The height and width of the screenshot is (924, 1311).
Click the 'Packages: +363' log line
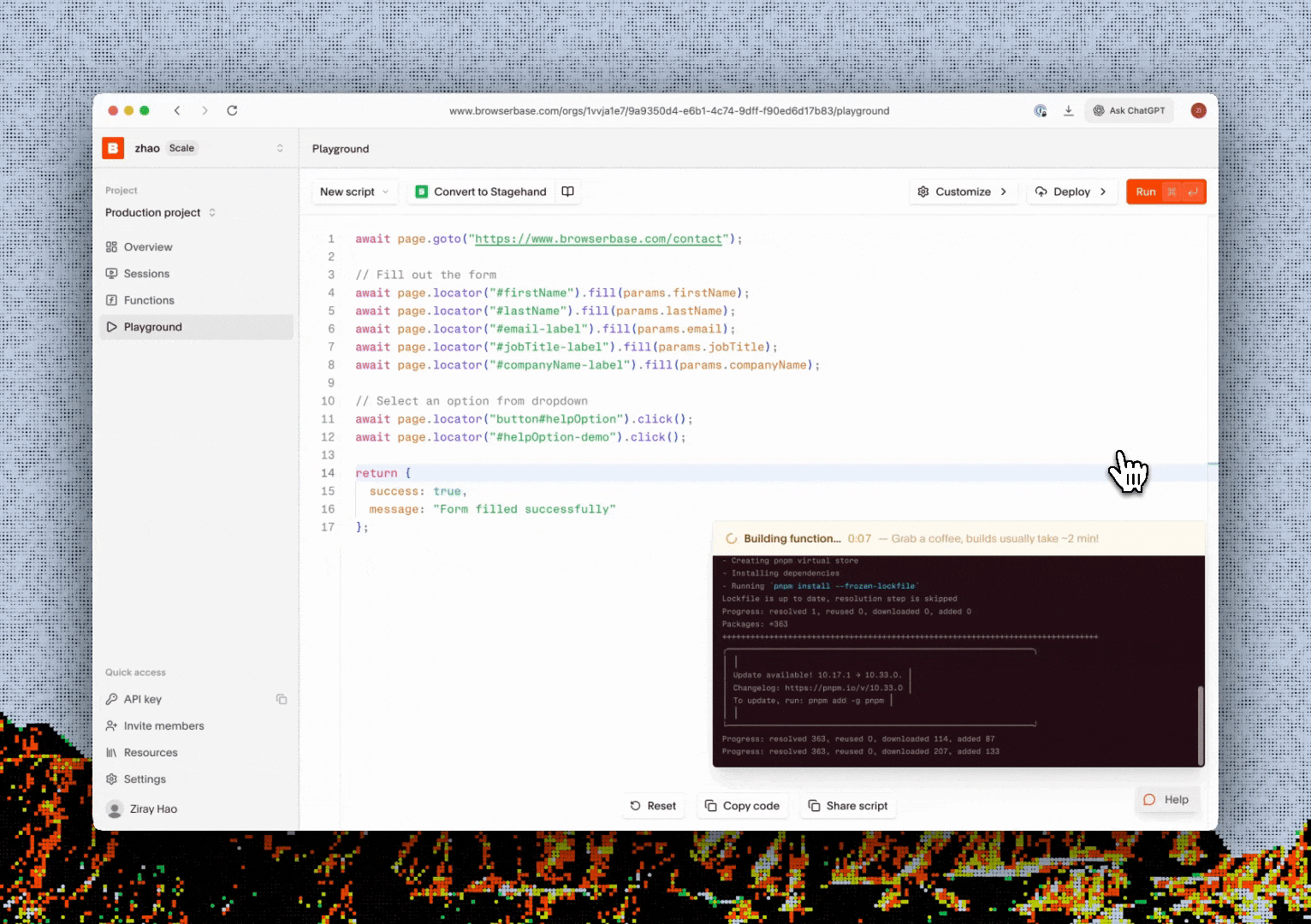click(755, 624)
